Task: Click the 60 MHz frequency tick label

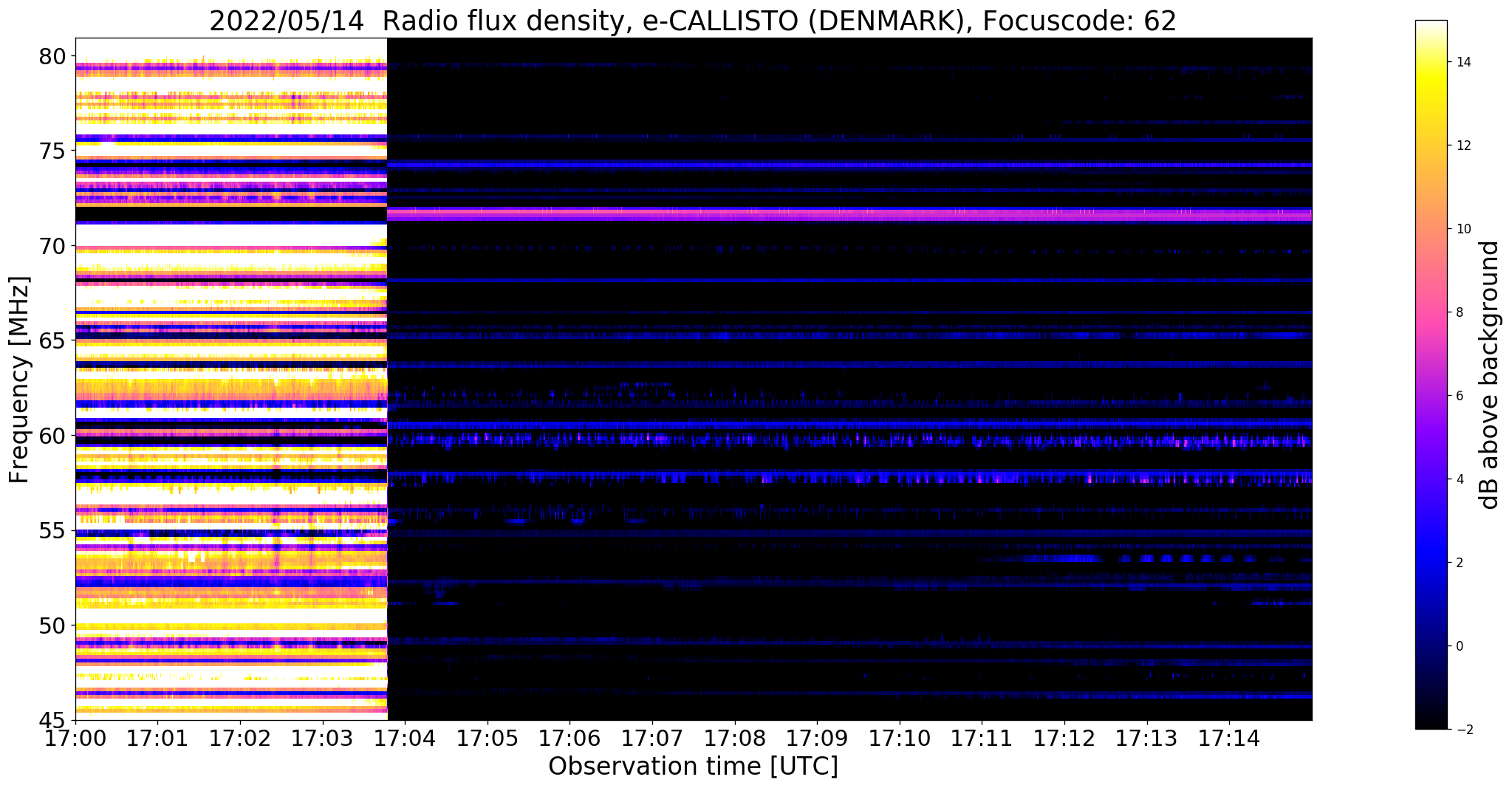Action: [53, 436]
